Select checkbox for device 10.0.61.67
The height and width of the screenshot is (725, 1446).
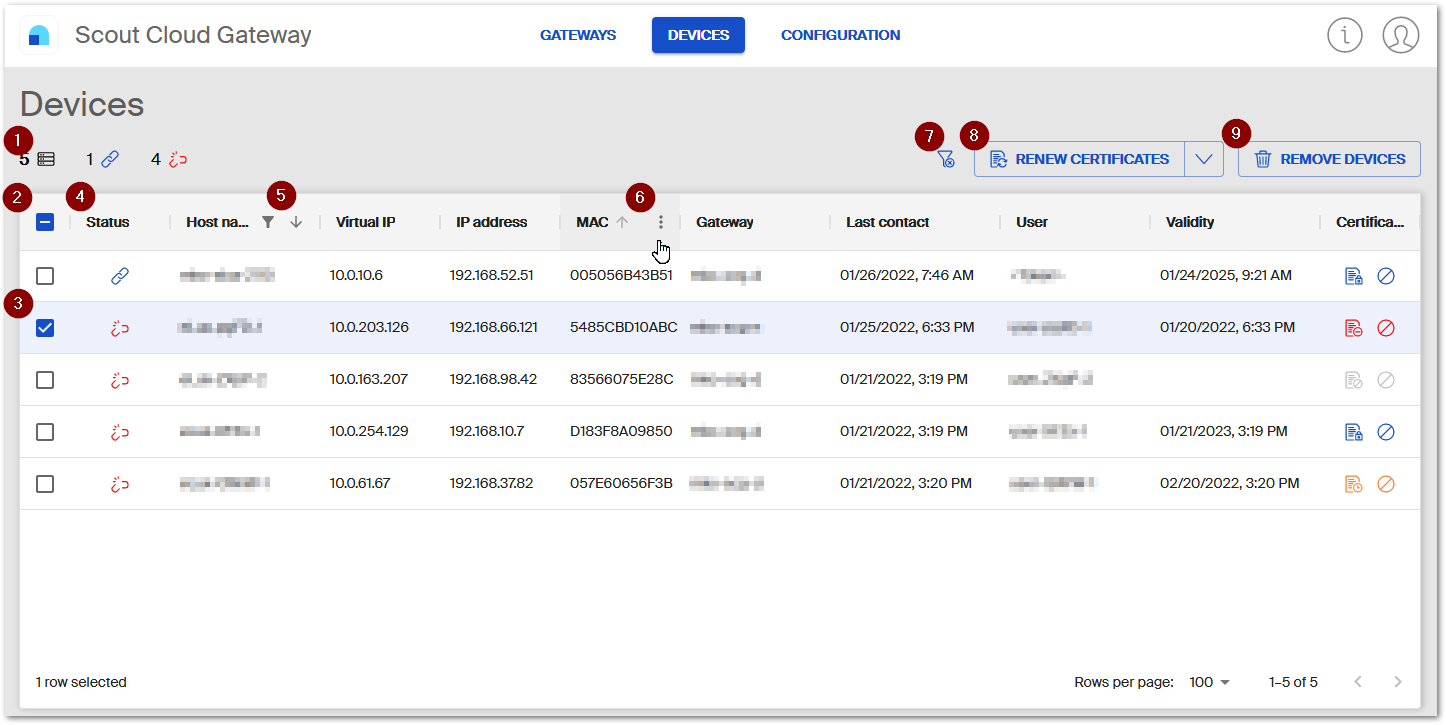[45, 484]
